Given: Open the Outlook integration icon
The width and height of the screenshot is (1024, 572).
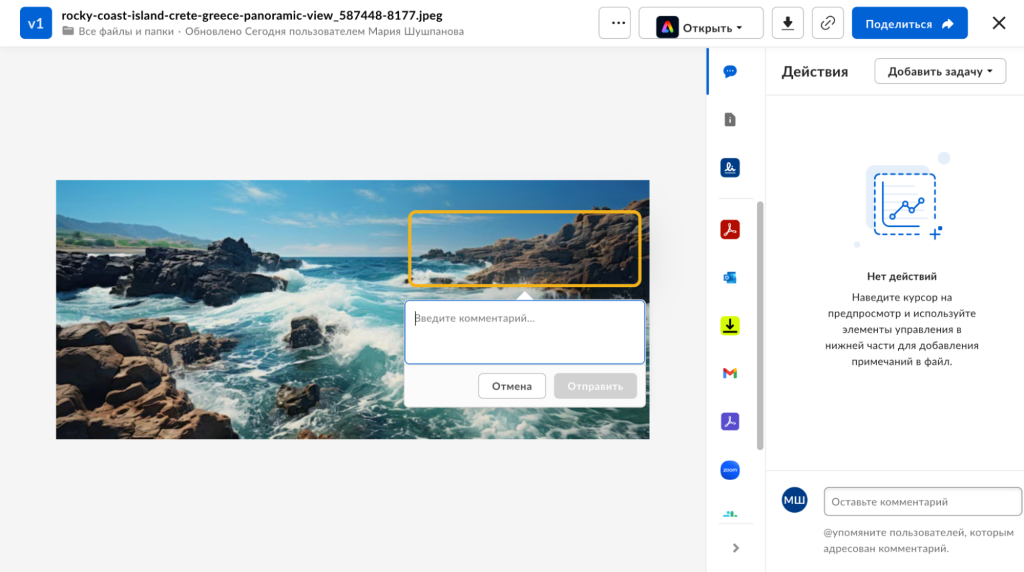Looking at the screenshot, I should (730, 278).
